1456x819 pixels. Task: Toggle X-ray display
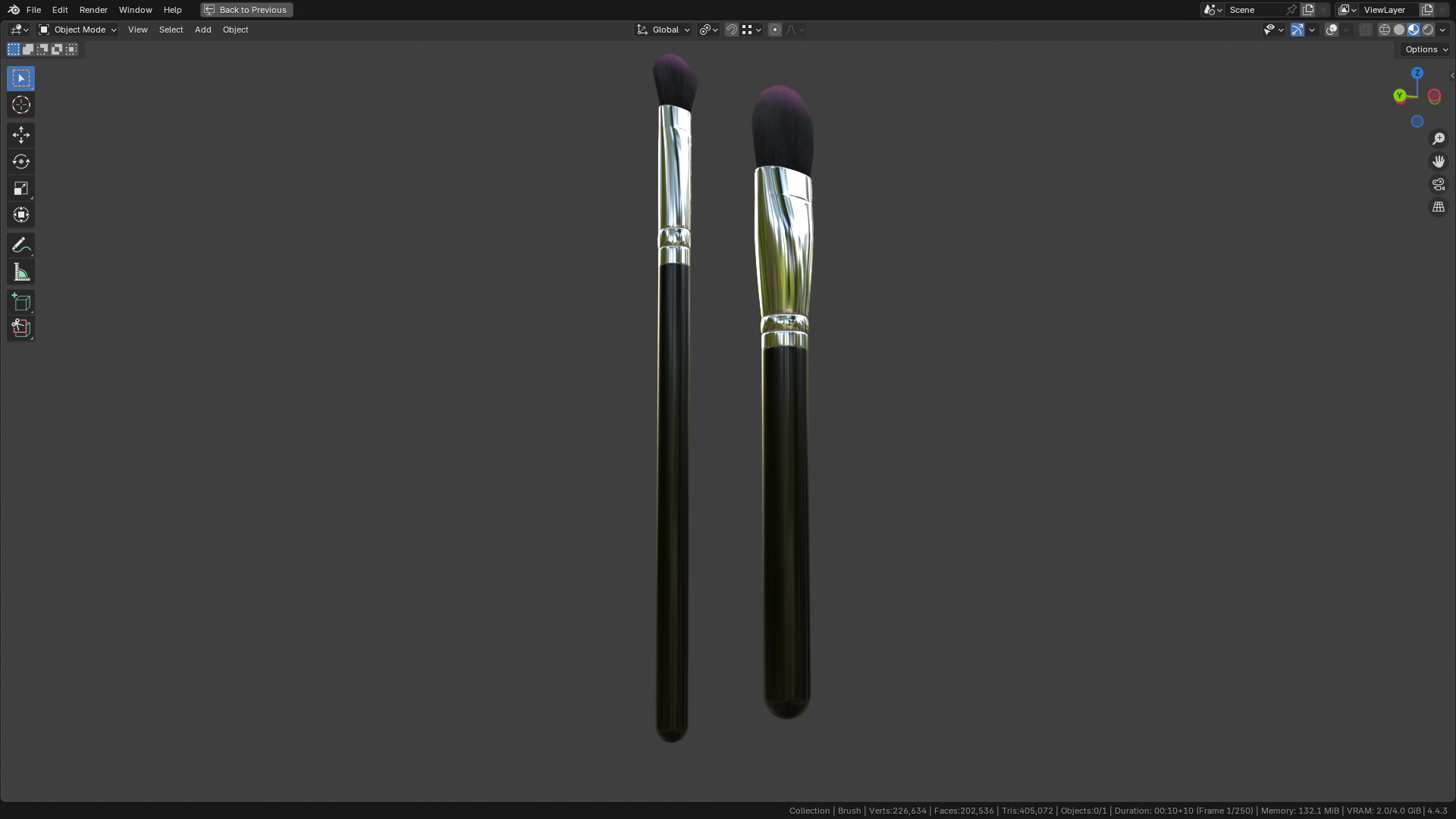click(1365, 30)
